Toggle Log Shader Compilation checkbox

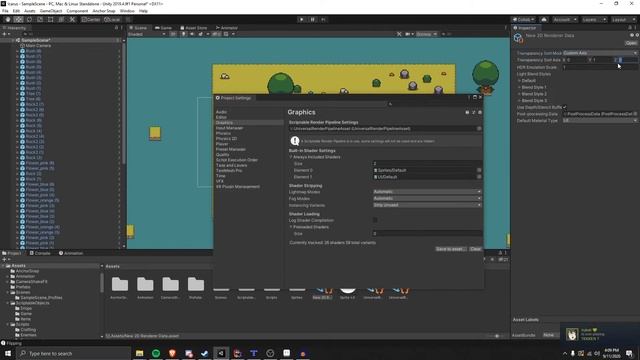pyautogui.click(x=375, y=220)
